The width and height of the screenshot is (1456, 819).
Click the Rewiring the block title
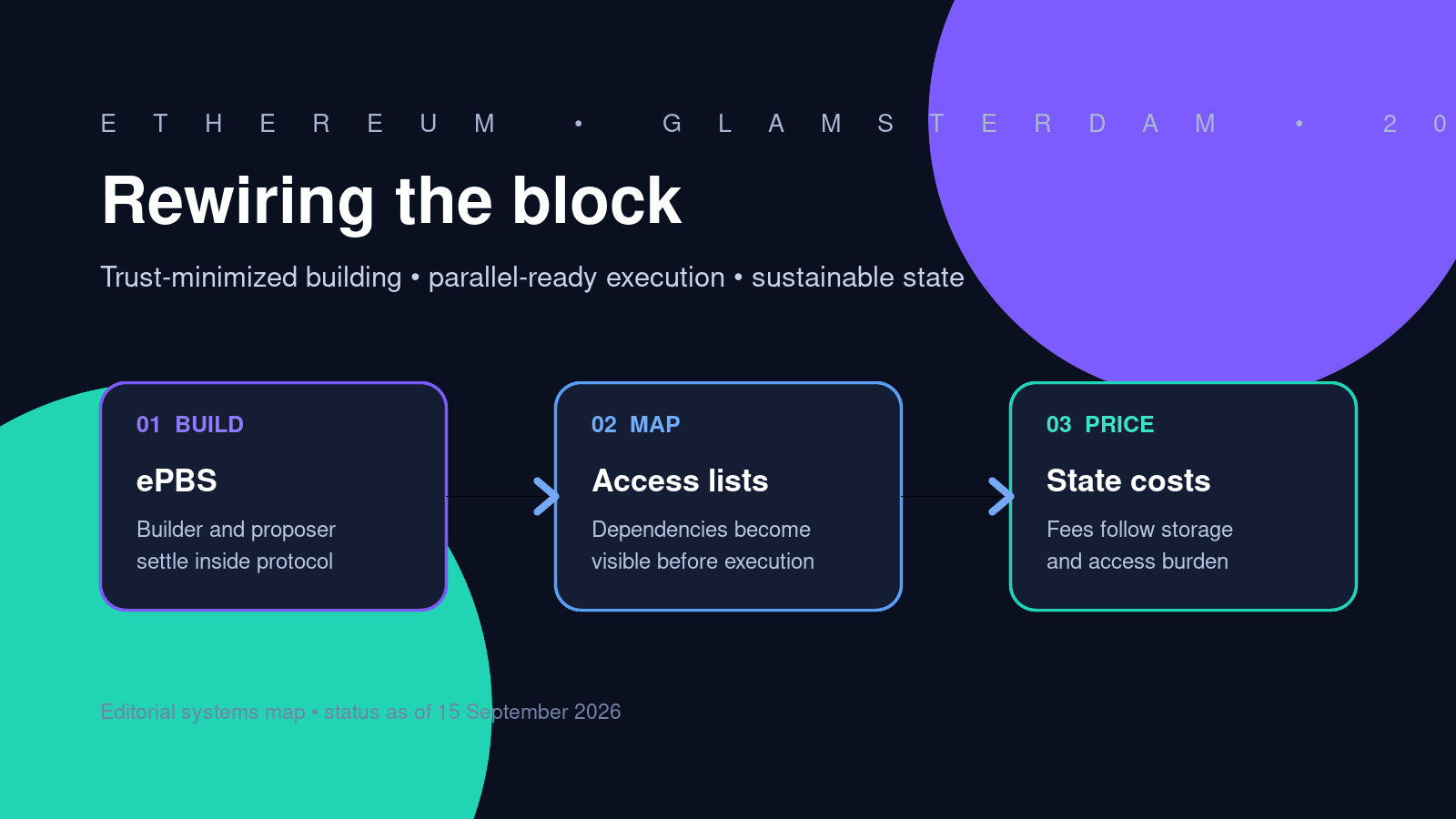pyautogui.click(x=391, y=201)
